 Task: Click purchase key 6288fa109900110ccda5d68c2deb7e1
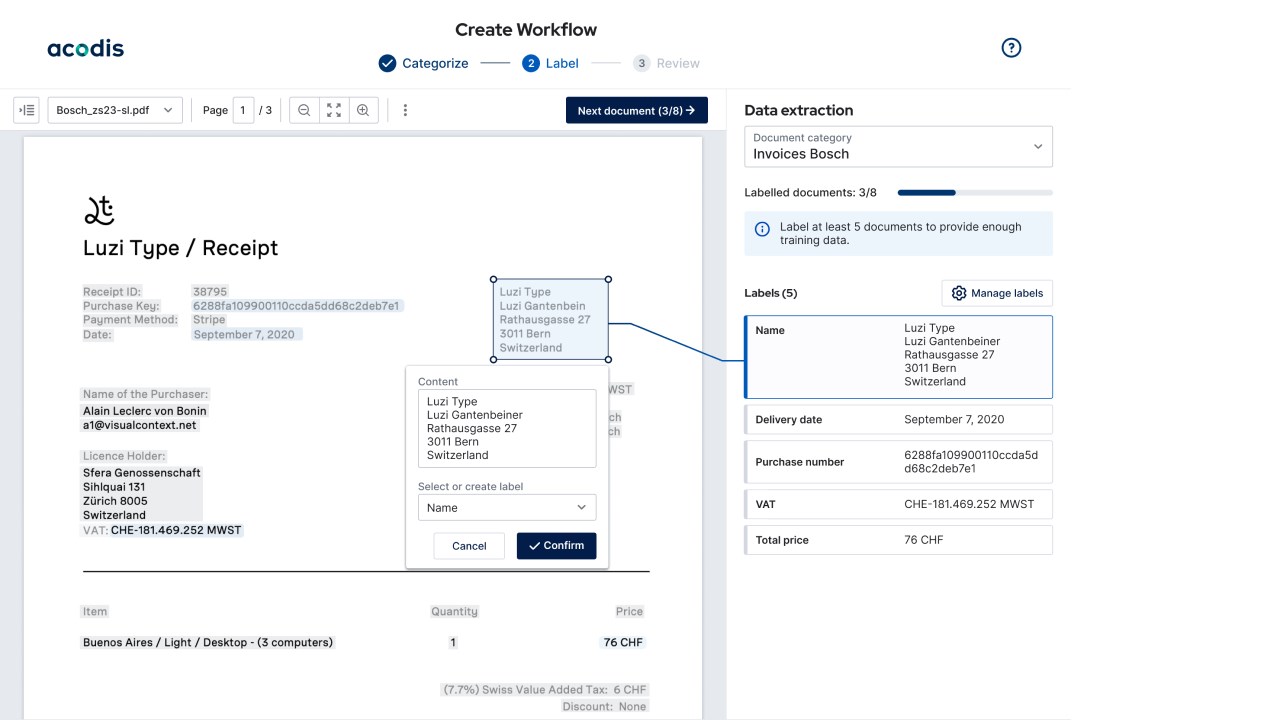click(296, 306)
